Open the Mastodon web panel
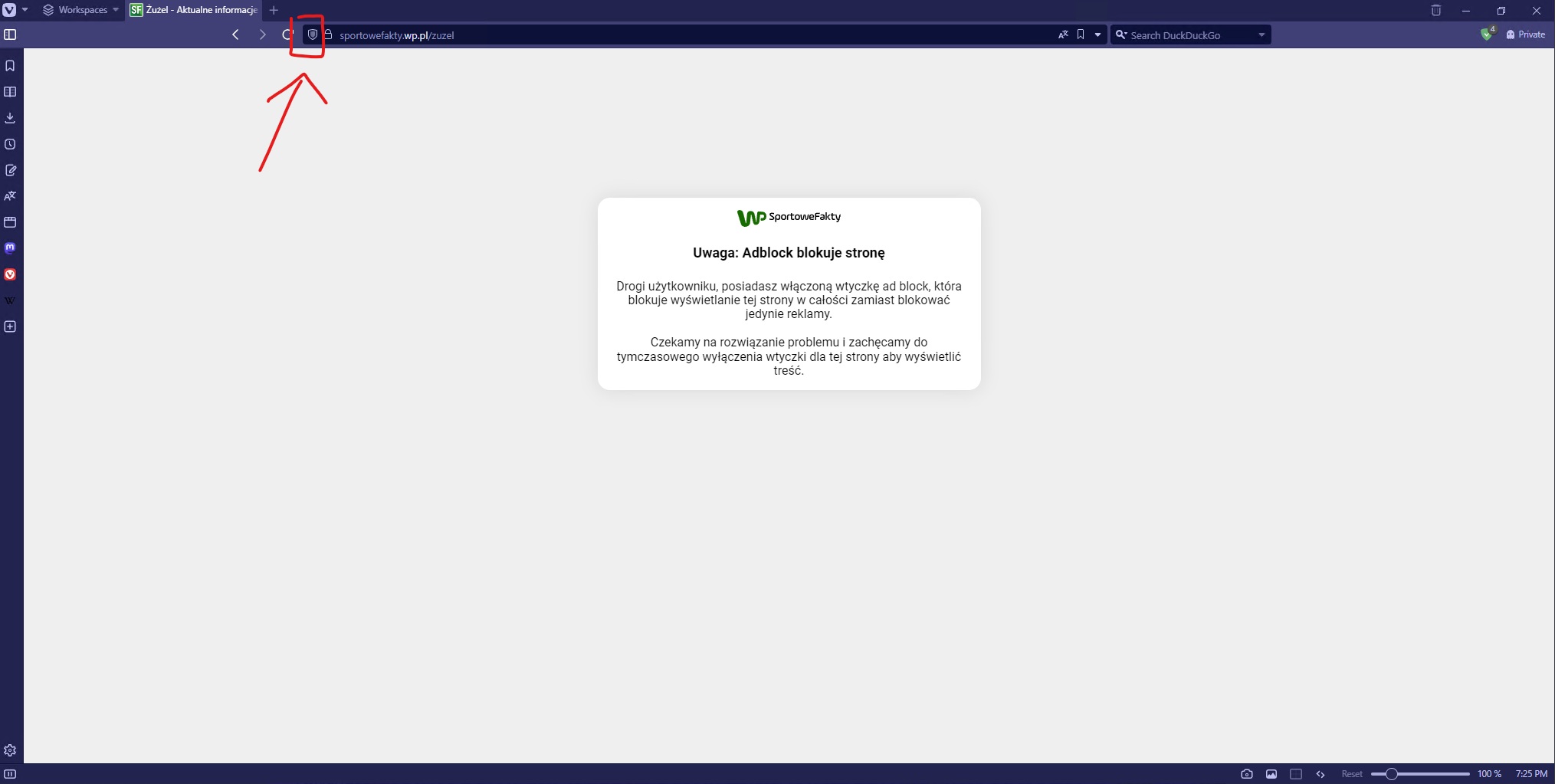1555x784 pixels. (x=10, y=248)
